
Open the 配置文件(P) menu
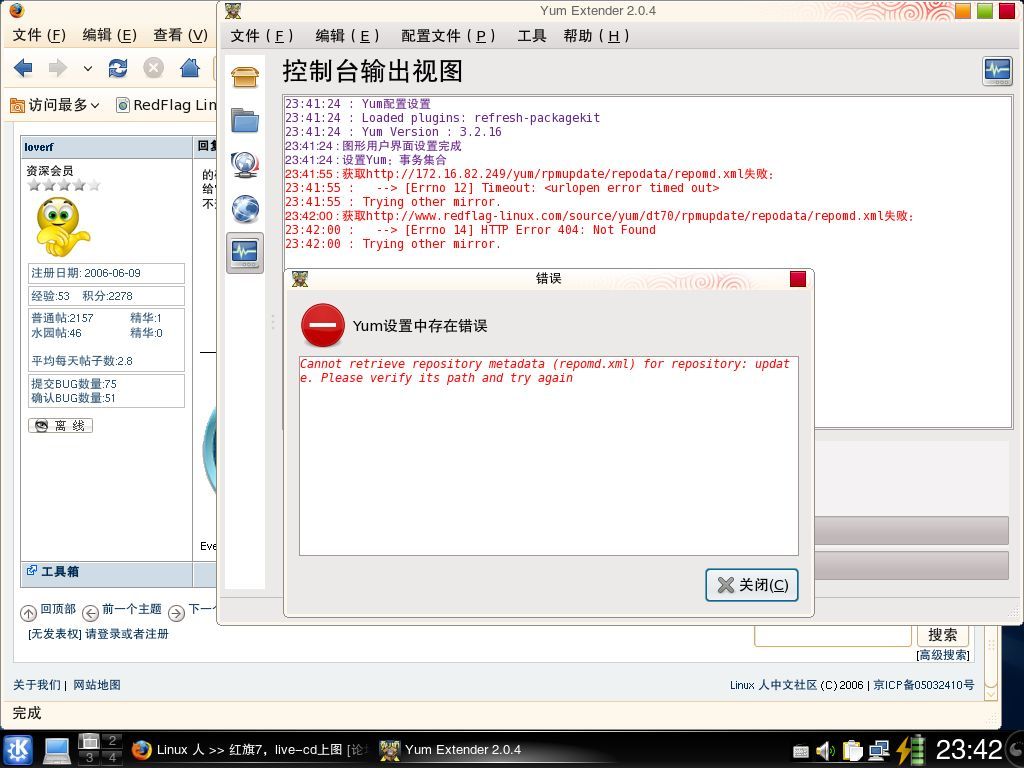(x=448, y=36)
